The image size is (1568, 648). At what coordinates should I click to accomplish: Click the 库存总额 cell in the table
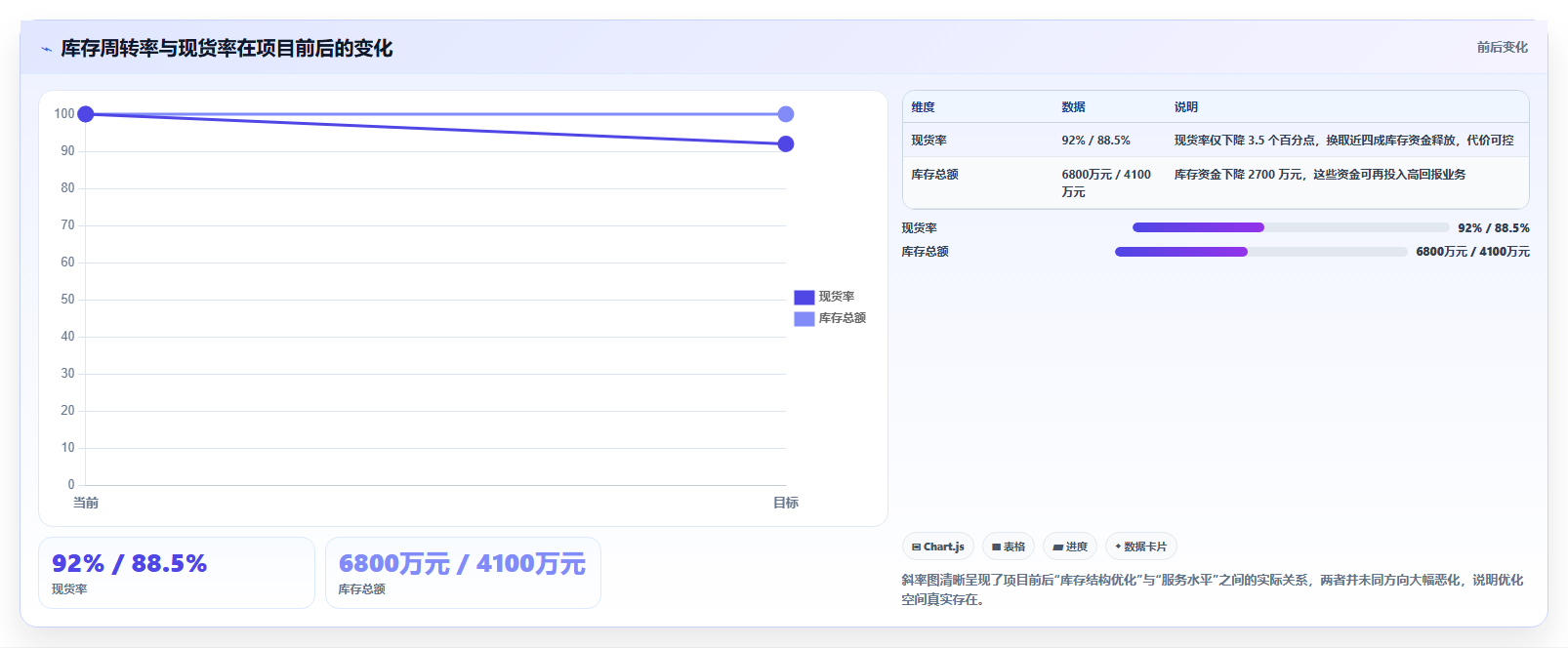click(x=934, y=175)
